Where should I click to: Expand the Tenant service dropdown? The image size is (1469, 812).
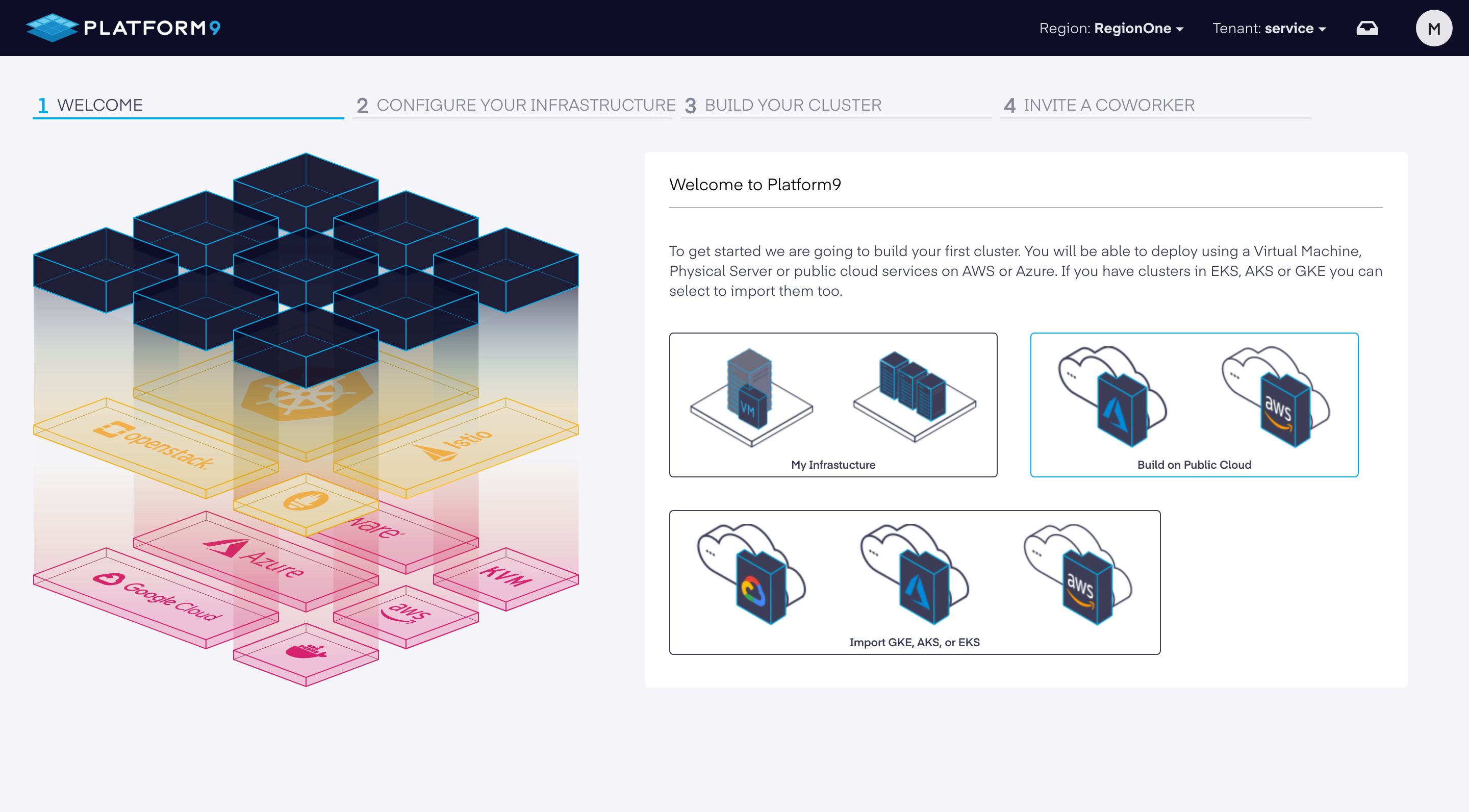pyautogui.click(x=1268, y=28)
